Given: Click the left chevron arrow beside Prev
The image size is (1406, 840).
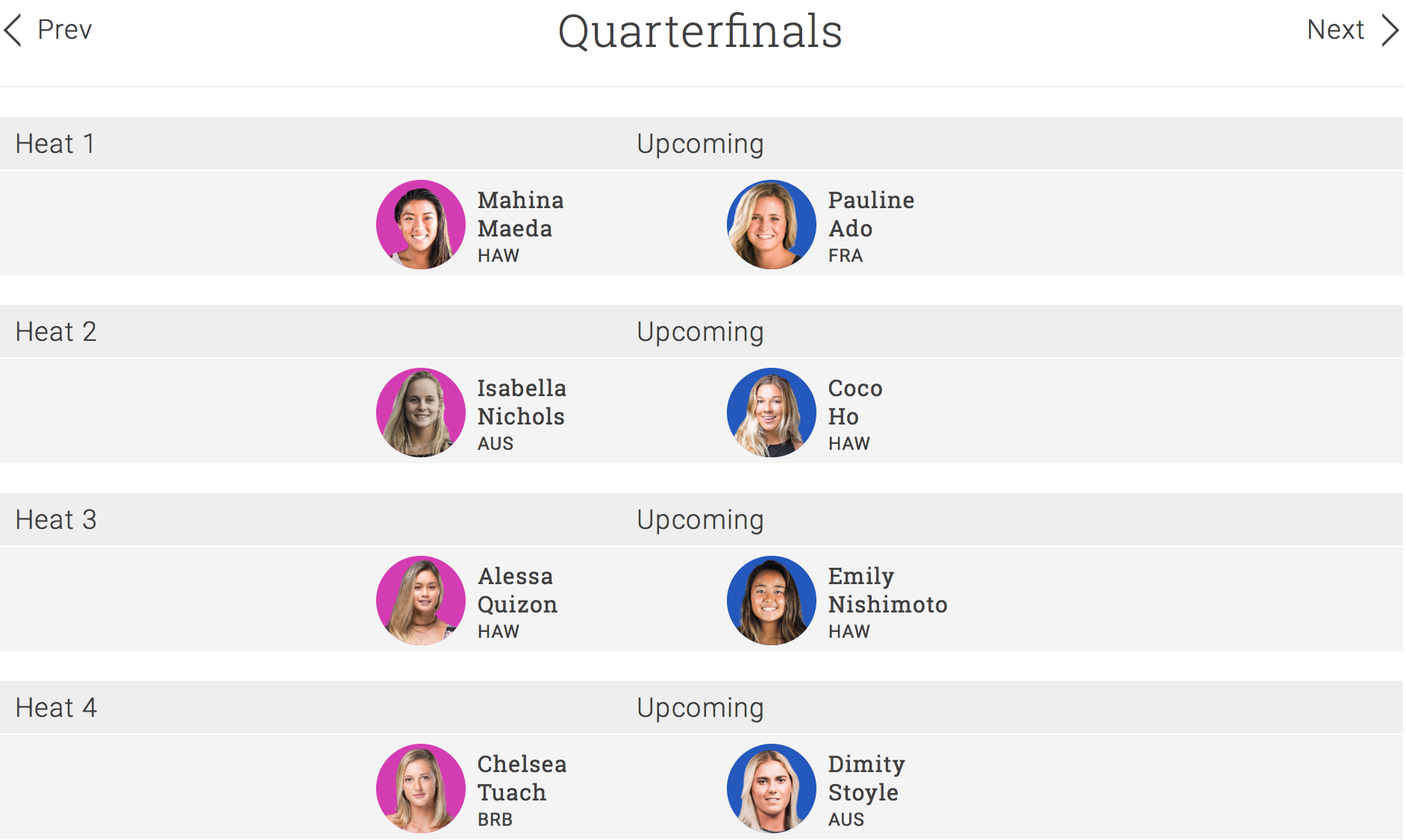Looking at the screenshot, I should coord(13,31).
